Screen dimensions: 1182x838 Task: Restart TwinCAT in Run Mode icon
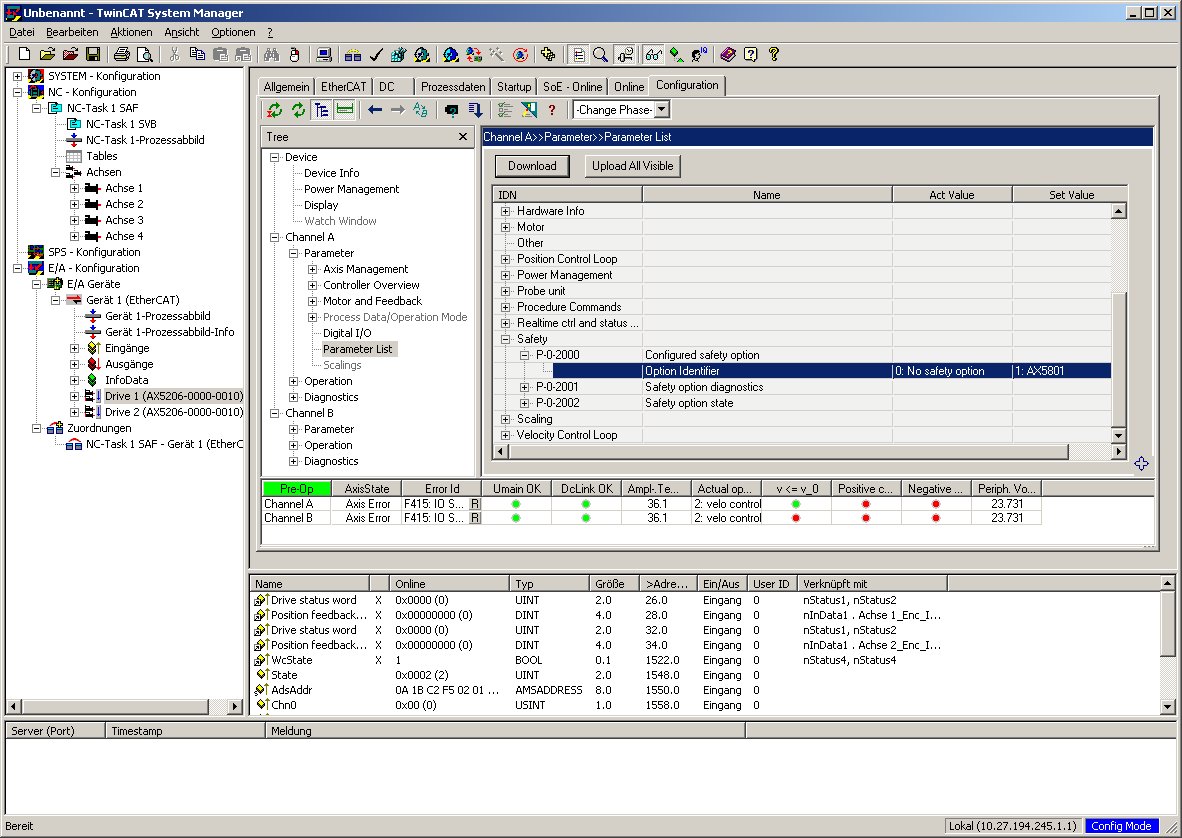[422, 54]
